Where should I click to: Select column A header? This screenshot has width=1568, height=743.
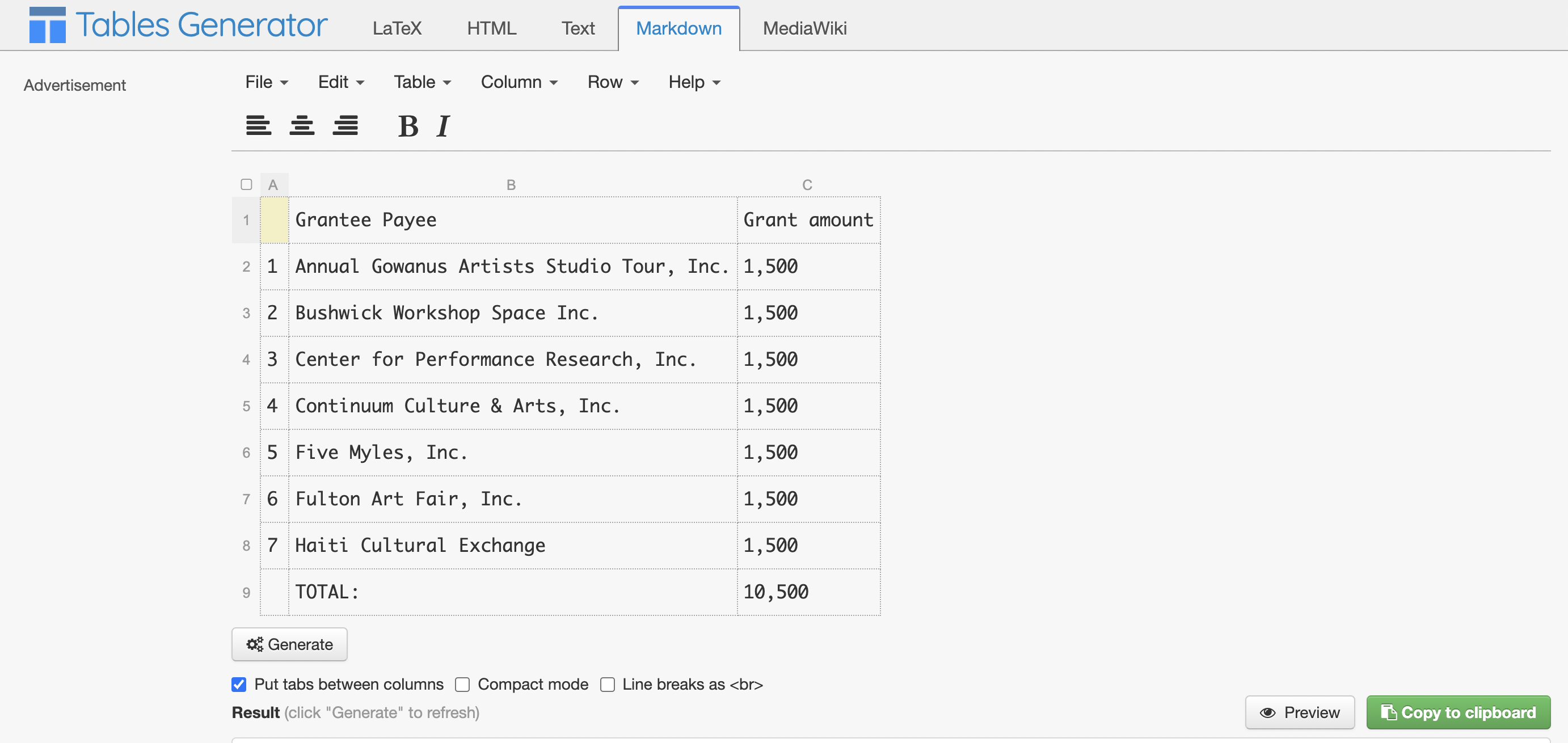tap(273, 185)
